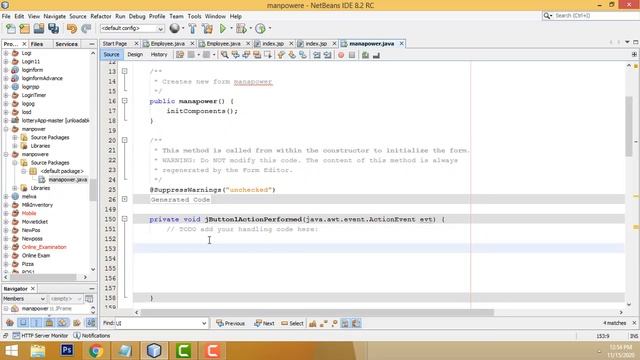Click the Comment icon in editor toolbar

(x=365, y=55)
